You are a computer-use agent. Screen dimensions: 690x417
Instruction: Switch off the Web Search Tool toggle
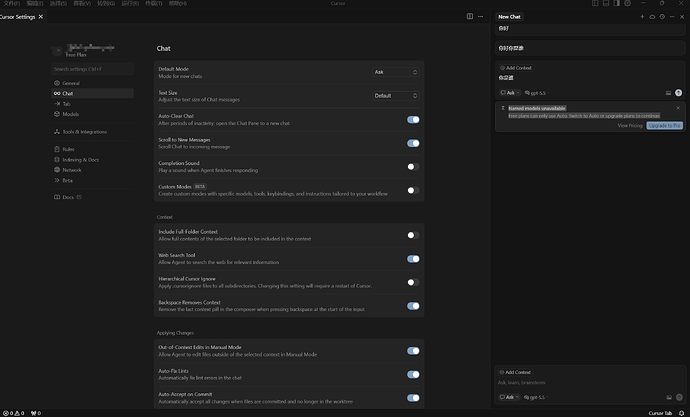tap(413, 259)
